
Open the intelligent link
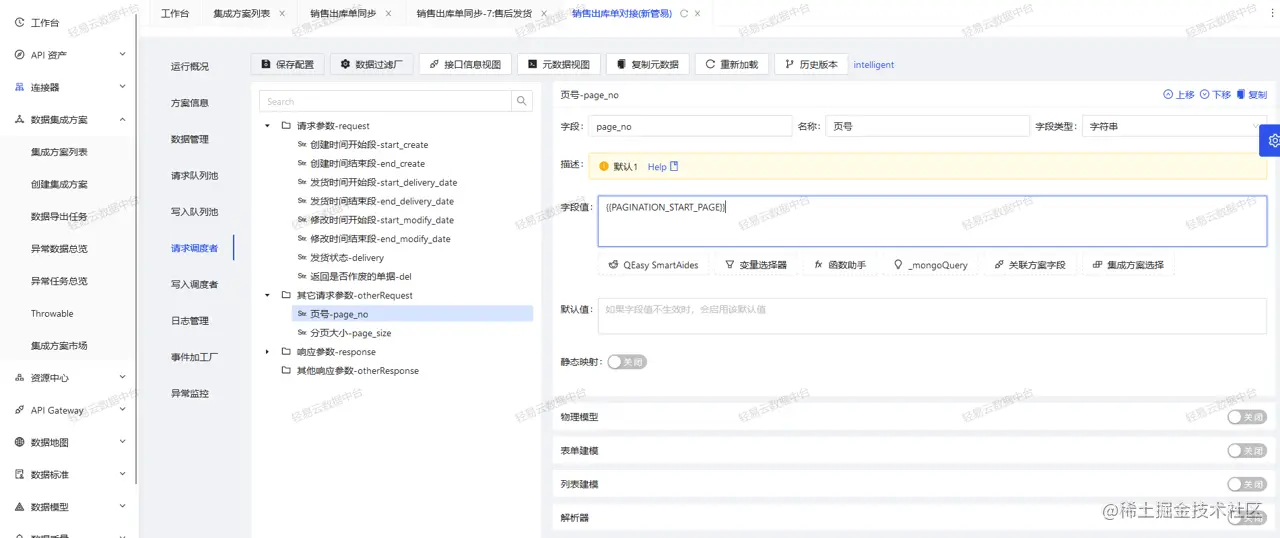pyautogui.click(x=874, y=64)
